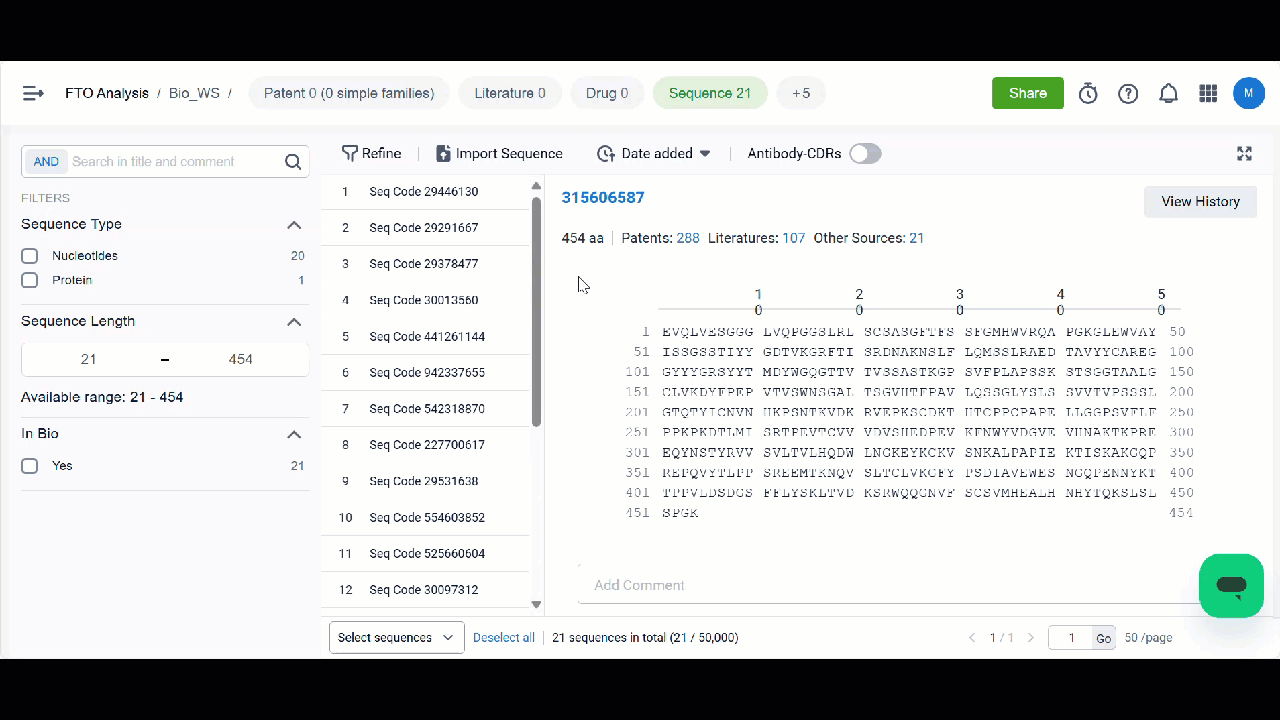
Task: Check the Yes checkbox under In Bio
Action: (29, 465)
